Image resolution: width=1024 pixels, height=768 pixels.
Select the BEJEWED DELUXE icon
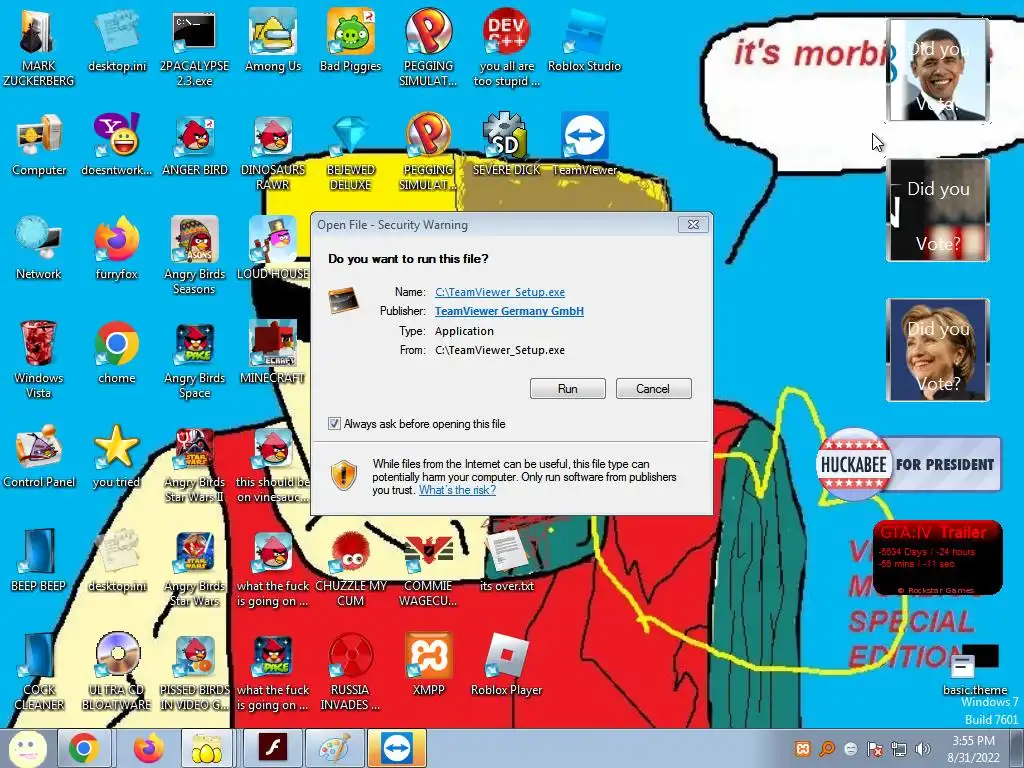pyautogui.click(x=351, y=152)
